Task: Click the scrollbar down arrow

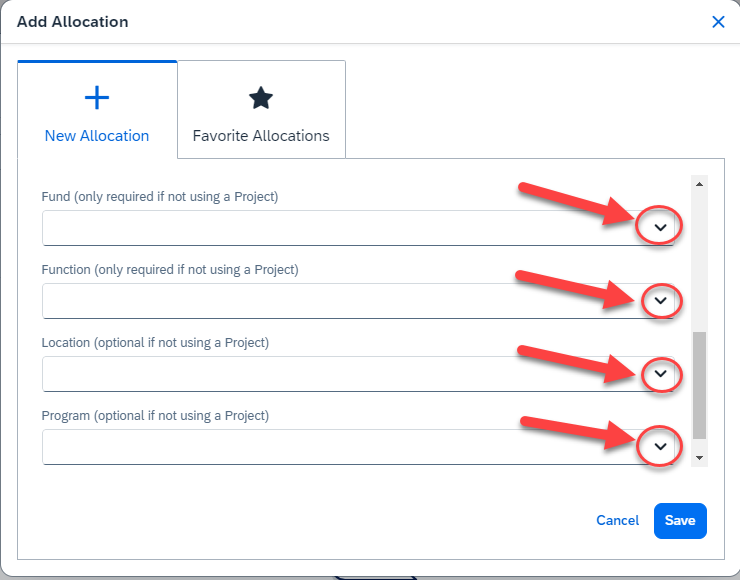Action: [699, 457]
